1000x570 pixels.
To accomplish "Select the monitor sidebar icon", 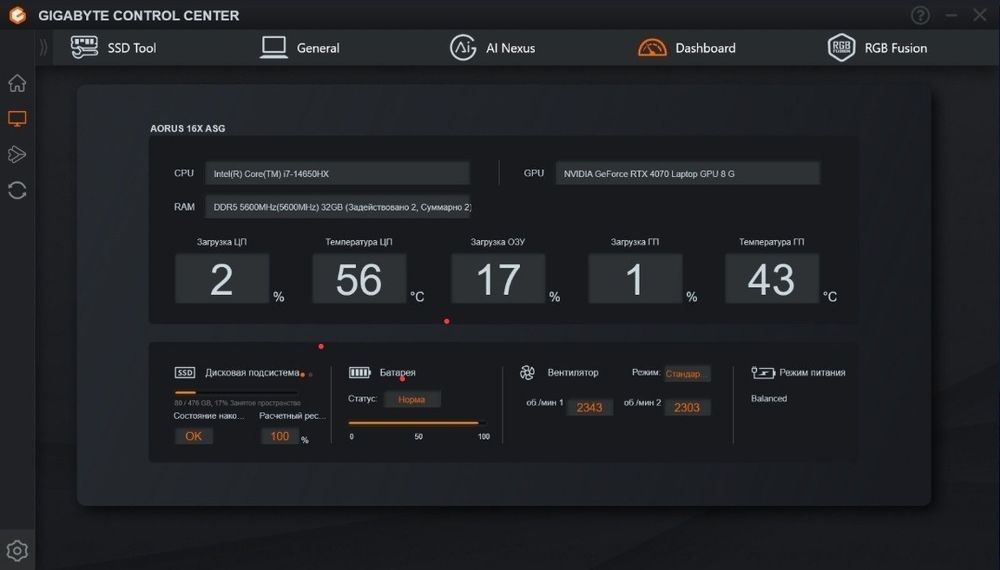I will 17,119.
